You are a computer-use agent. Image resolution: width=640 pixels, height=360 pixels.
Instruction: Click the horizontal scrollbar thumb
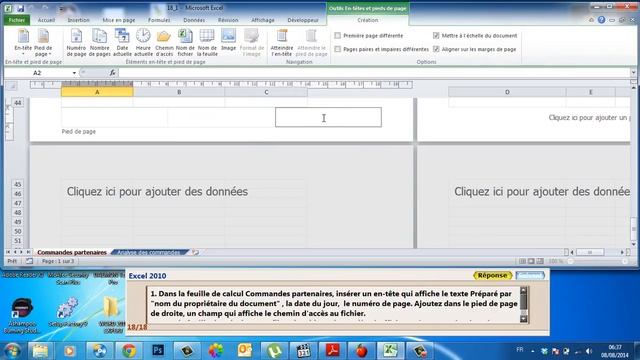[x=589, y=253]
